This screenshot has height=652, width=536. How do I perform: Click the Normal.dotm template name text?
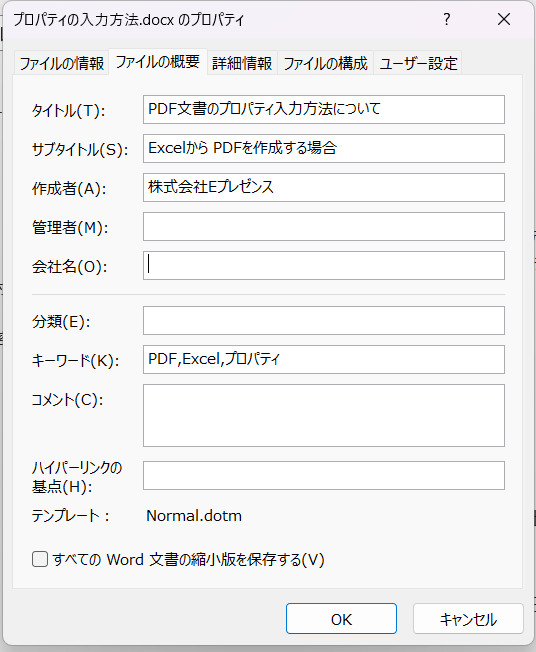(x=194, y=516)
